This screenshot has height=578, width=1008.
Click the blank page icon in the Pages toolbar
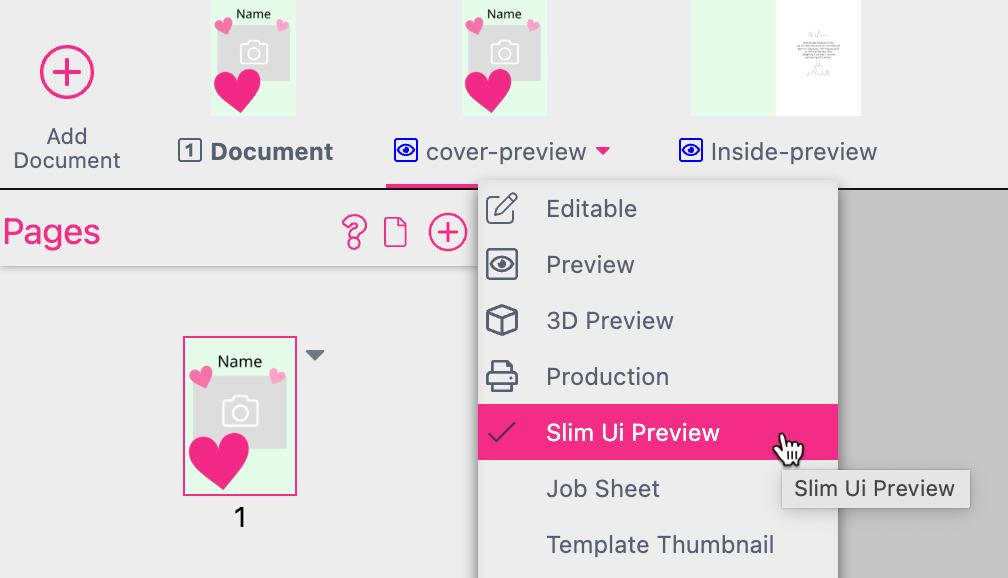tap(396, 231)
